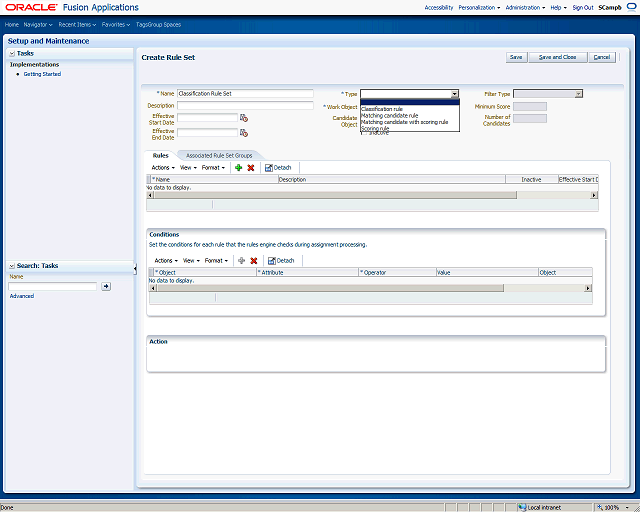This screenshot has height=512, width=640.
Task: Select Classification rule from Type list
Action: [410, 109]
